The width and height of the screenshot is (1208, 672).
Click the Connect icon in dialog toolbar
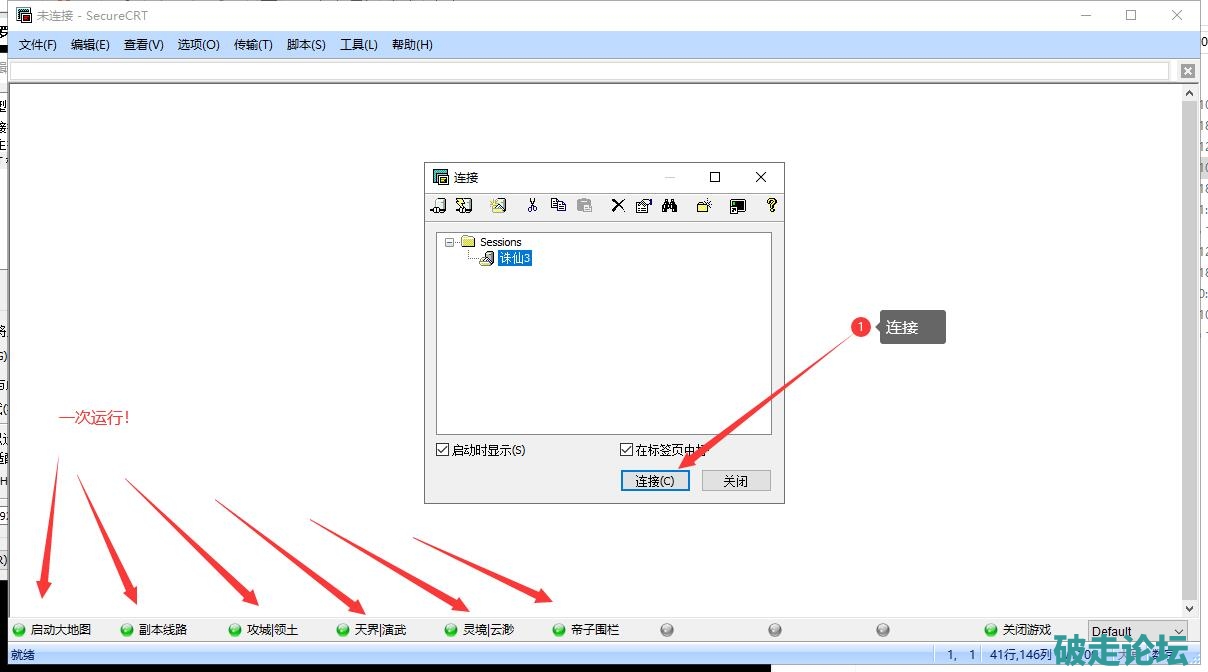pos(438,206)
